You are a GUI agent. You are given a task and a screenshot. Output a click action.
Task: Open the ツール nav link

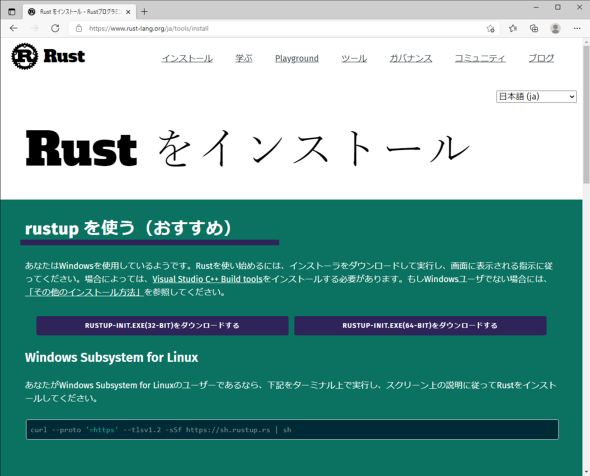(x=354, y=59)
